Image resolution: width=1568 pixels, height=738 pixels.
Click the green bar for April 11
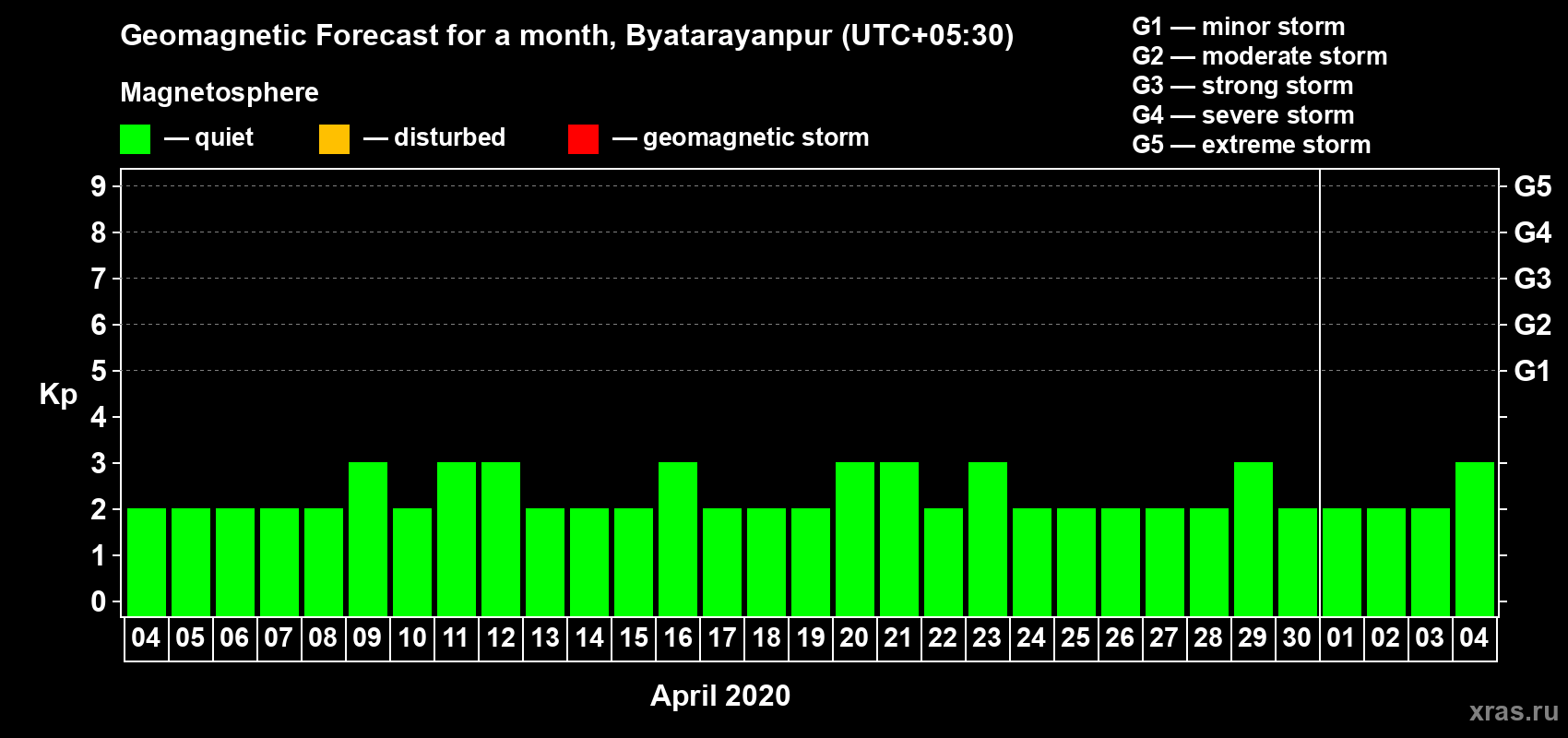(x=457, y=539)
